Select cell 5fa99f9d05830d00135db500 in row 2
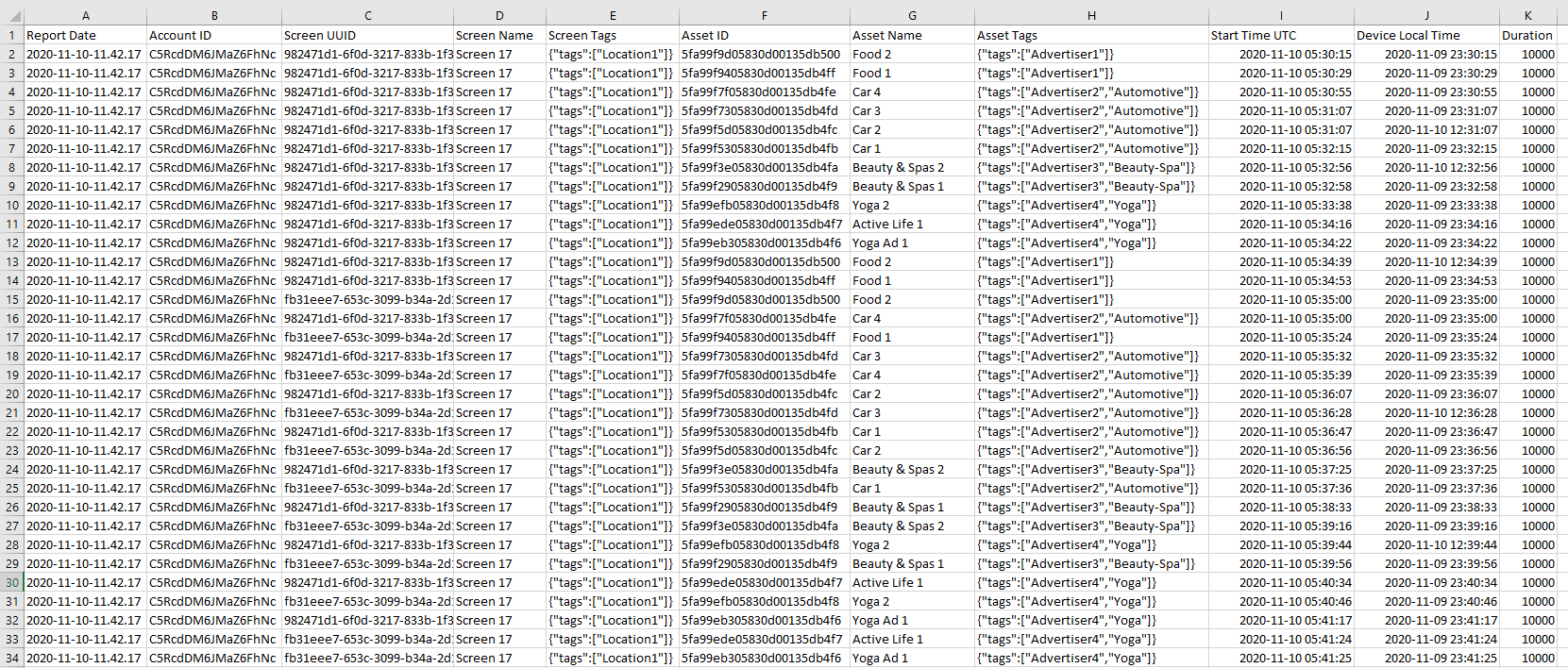This screenshot has height=668, width=1568. point(764,54)
